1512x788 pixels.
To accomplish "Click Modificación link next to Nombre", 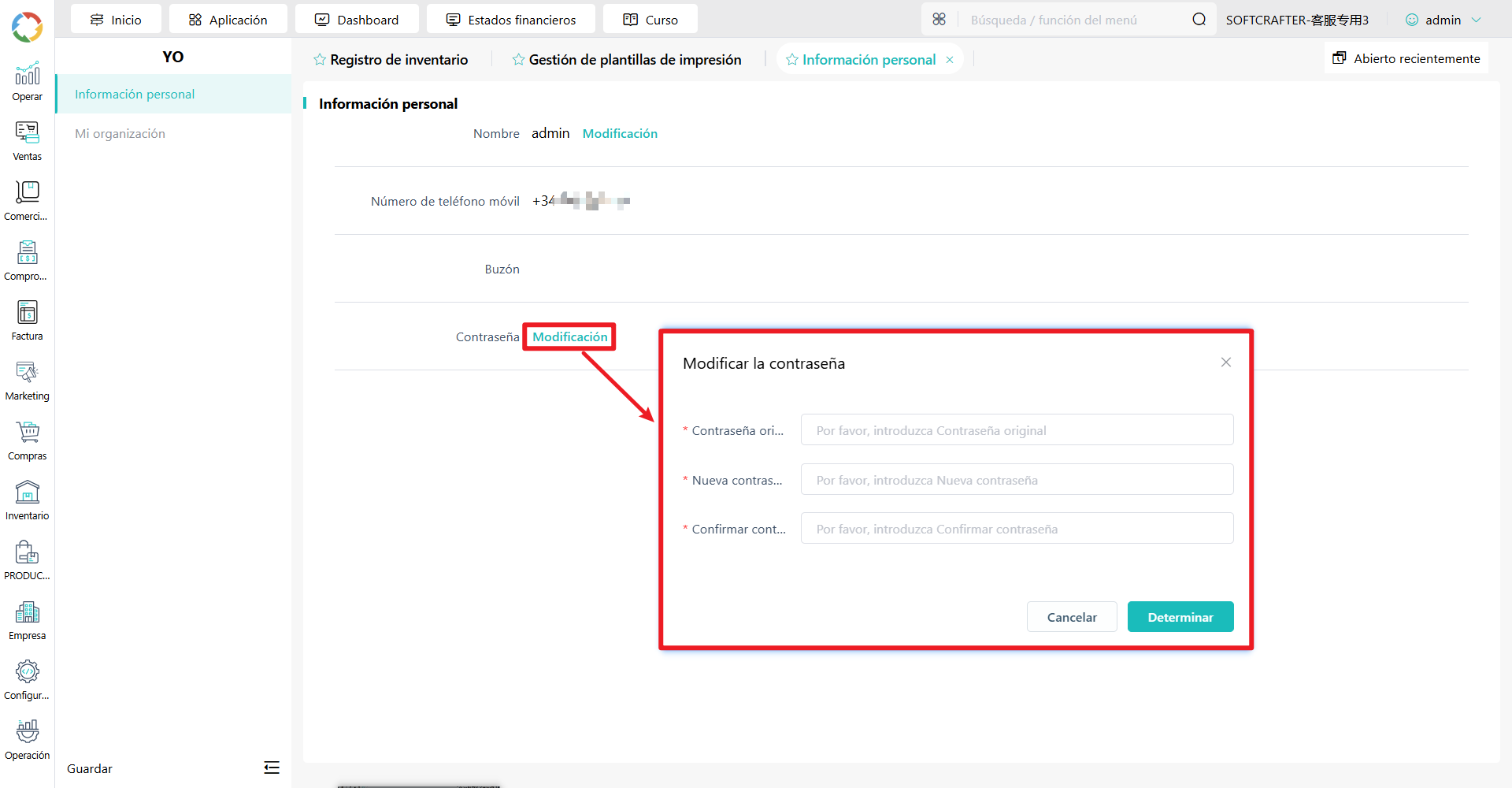I will coord(620,133).
